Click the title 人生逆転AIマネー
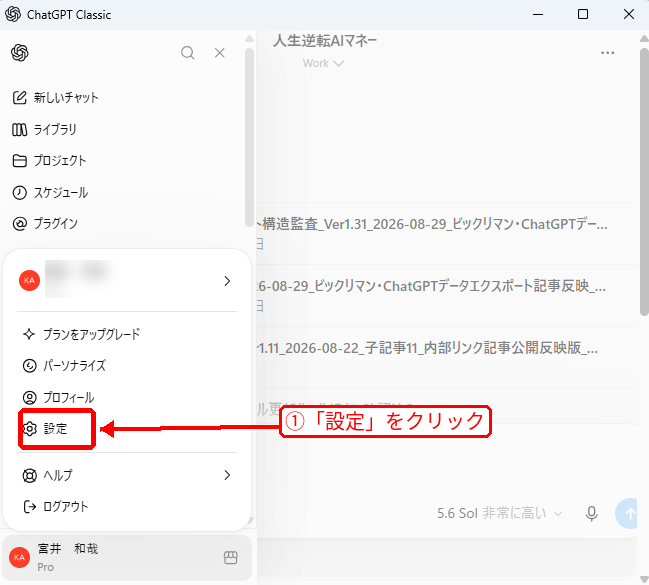 (x=325, y=41)
